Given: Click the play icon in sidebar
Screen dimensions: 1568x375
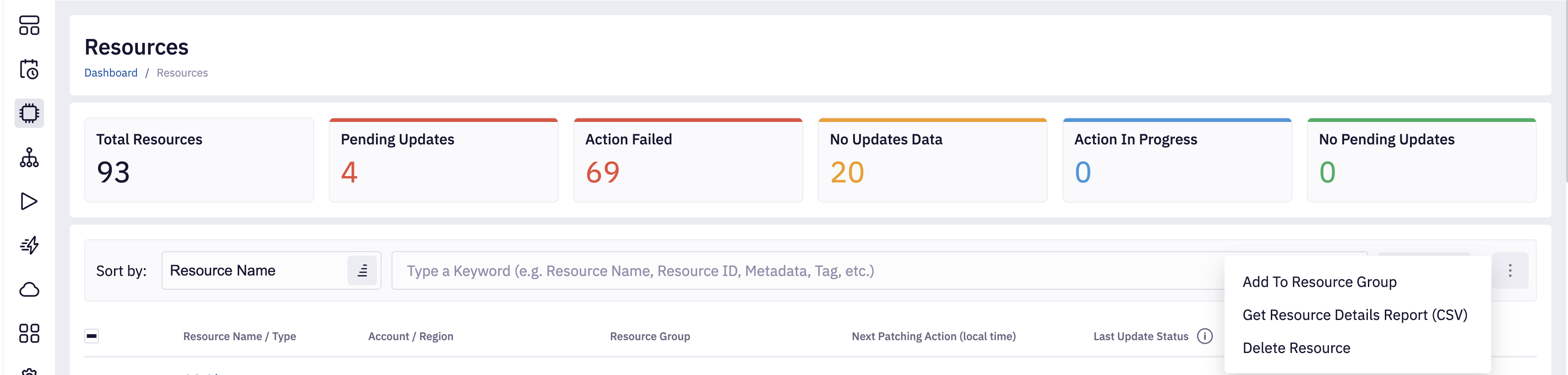Looking at the screenshot, I should pyautogui.click(x=28, y=201).
